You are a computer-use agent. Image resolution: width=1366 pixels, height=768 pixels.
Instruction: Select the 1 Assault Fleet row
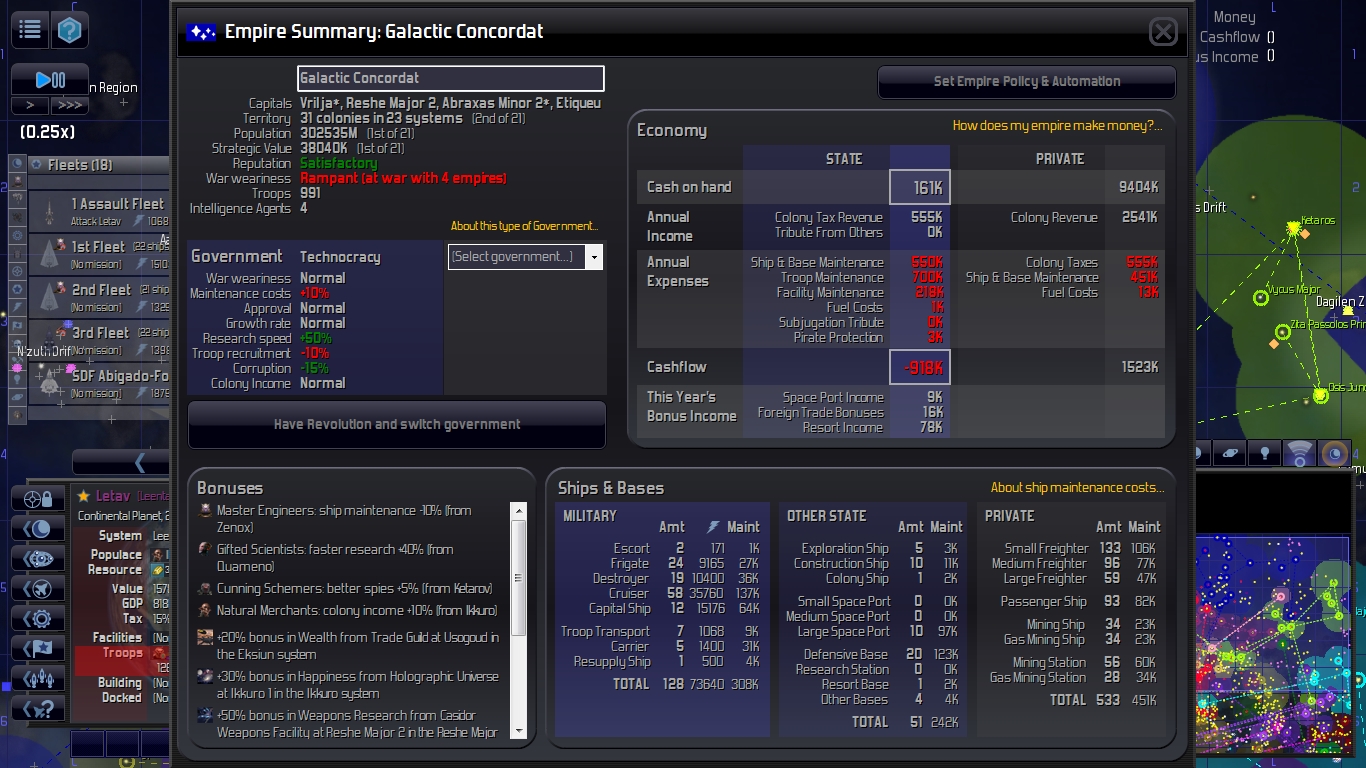click(99, 211)
